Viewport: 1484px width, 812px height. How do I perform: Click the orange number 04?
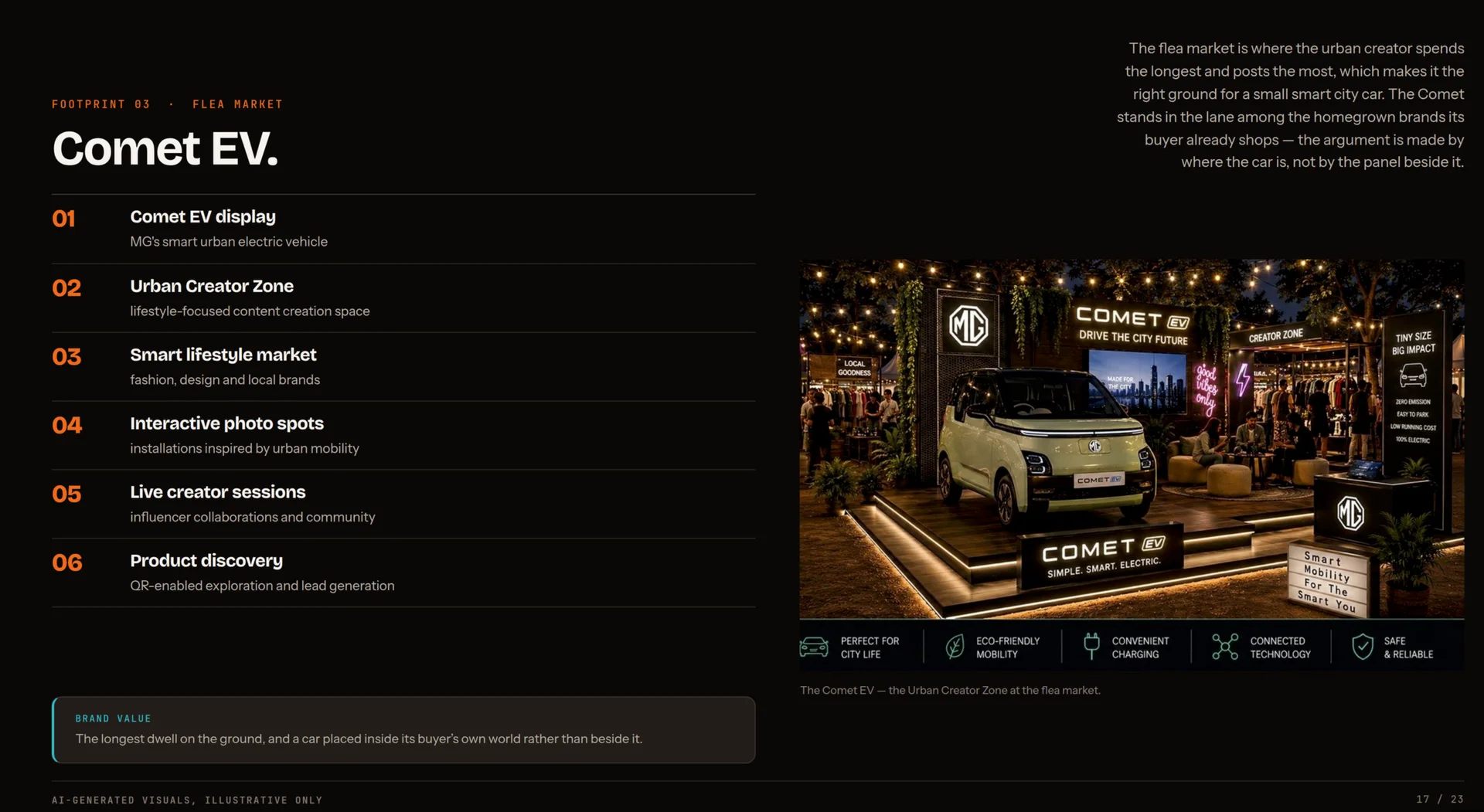[x=67, y=426]
